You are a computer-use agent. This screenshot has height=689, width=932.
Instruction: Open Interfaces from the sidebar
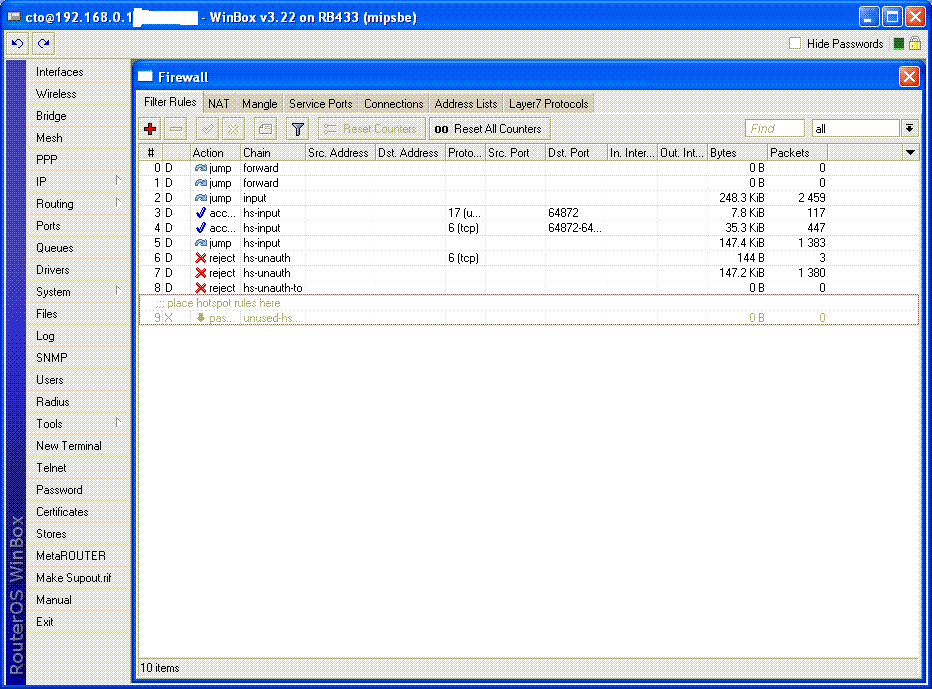coord(59,72)
